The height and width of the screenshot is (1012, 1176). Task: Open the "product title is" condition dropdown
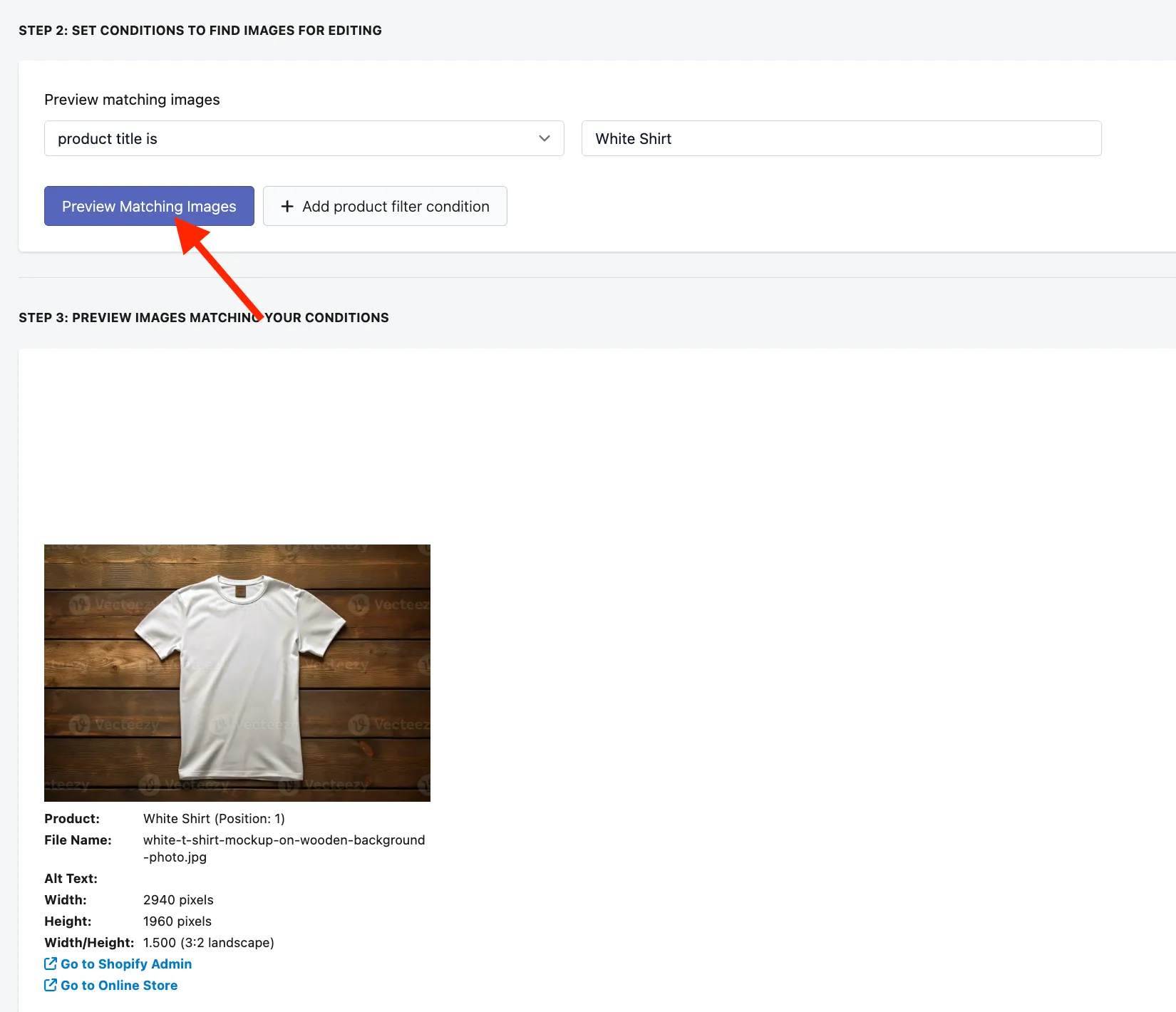[x=304, y=138]
